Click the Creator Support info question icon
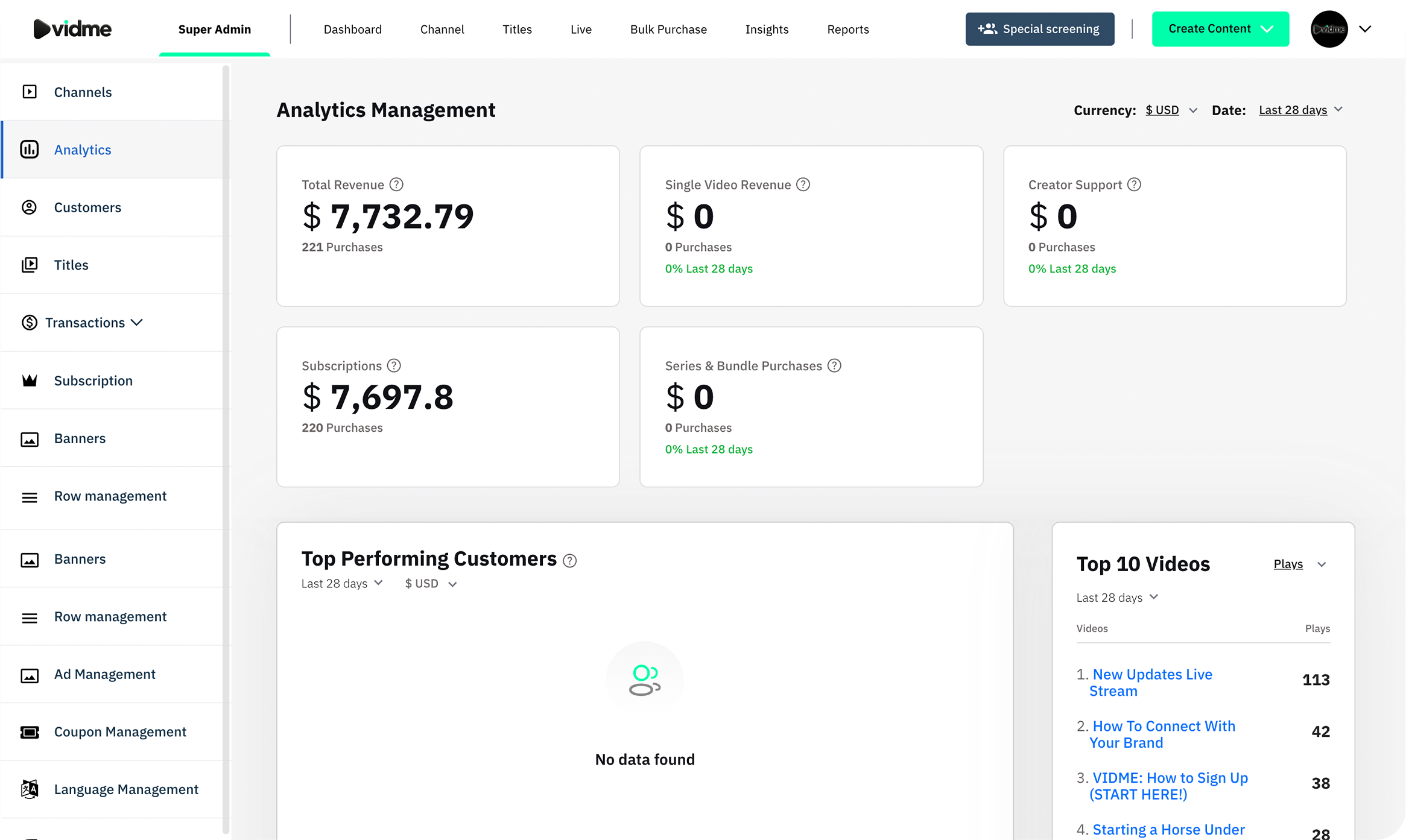 tap(1134, 185)
